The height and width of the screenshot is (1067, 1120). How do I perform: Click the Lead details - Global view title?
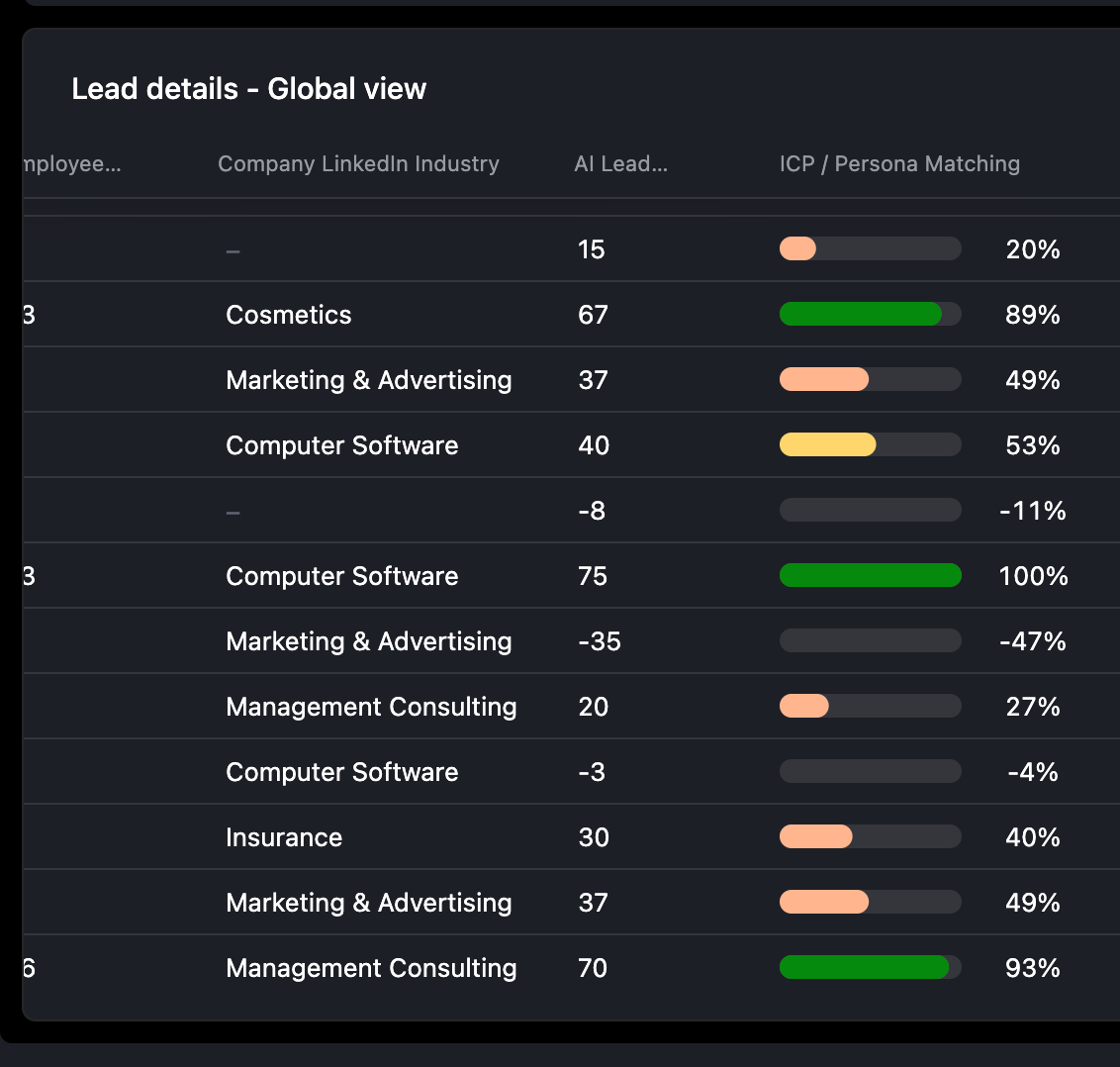coord(248,89)
